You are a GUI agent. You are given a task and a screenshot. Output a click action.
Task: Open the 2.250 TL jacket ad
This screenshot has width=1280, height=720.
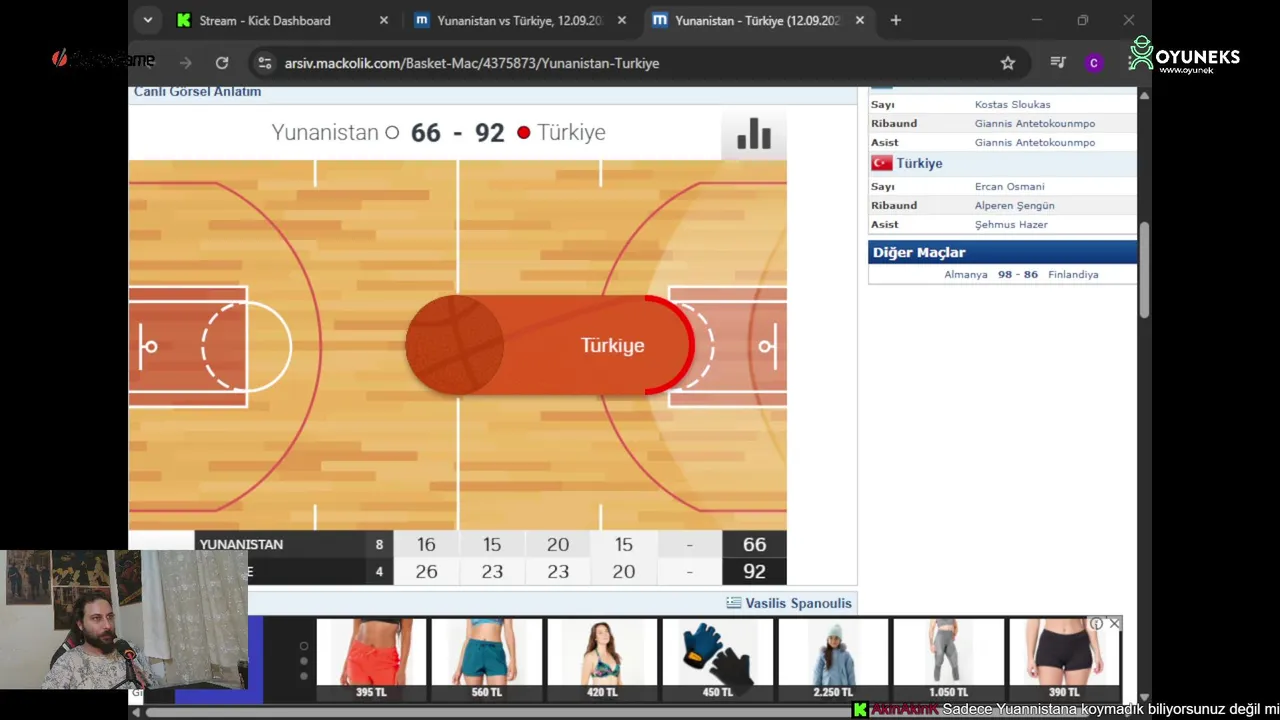[x=833, y=658]
